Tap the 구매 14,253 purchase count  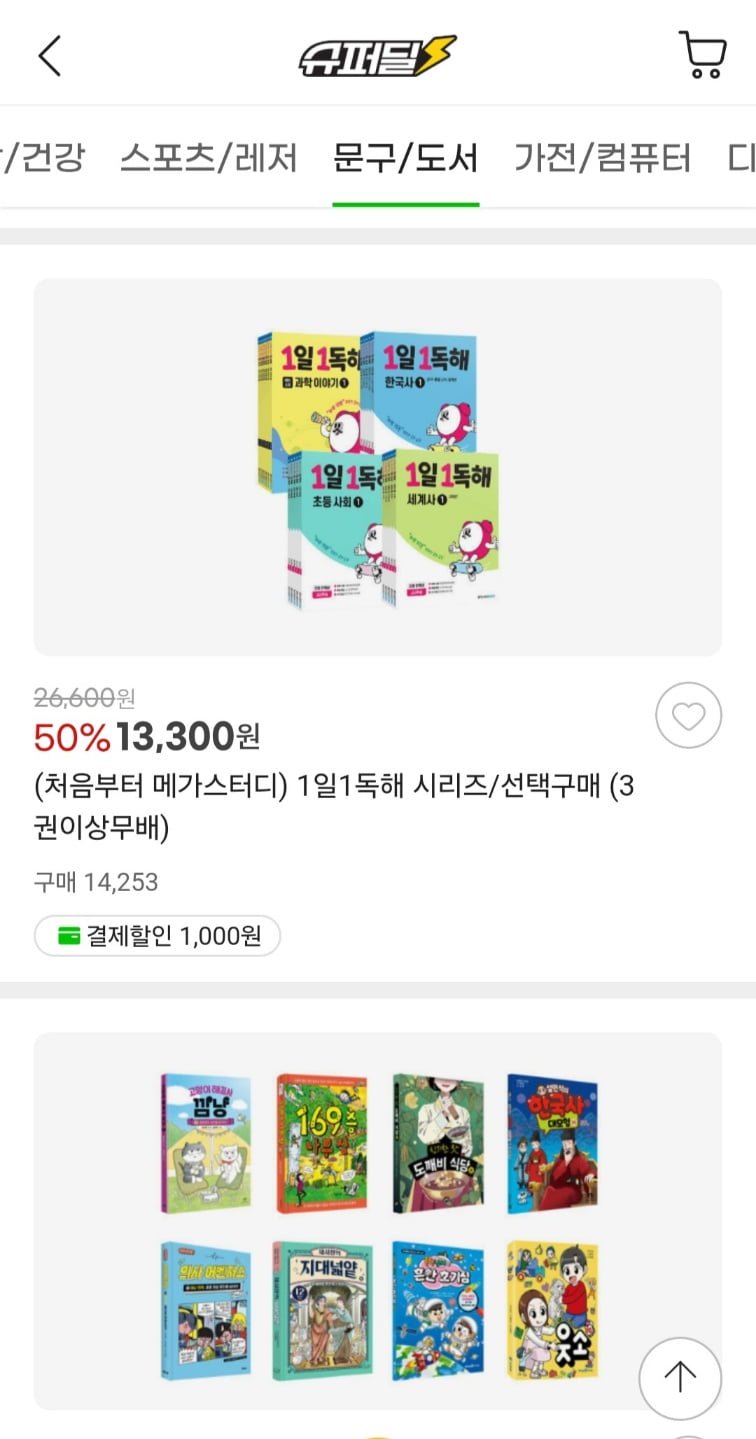(x=96, y=882)
